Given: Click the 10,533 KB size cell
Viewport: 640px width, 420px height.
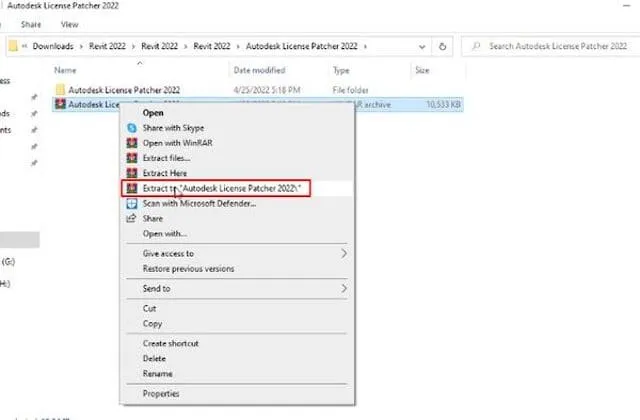Looking at the screenshot, I should pos(443,104).
